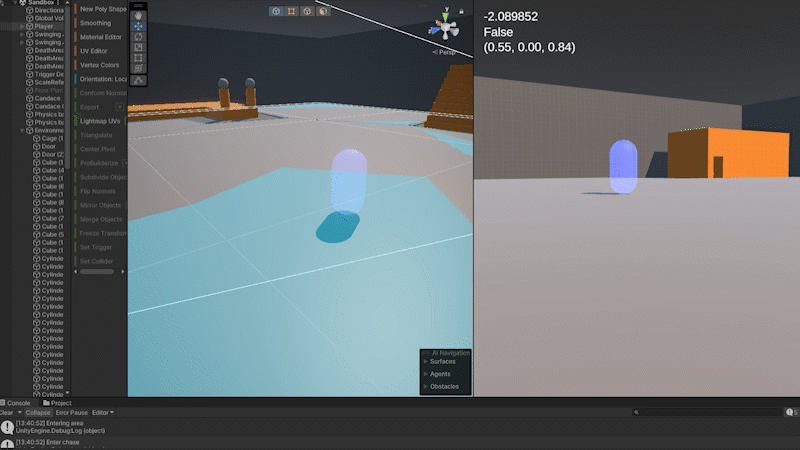Screen dimensions: 800x450
Task: Open the custom editor tools button
Action: 138,80
